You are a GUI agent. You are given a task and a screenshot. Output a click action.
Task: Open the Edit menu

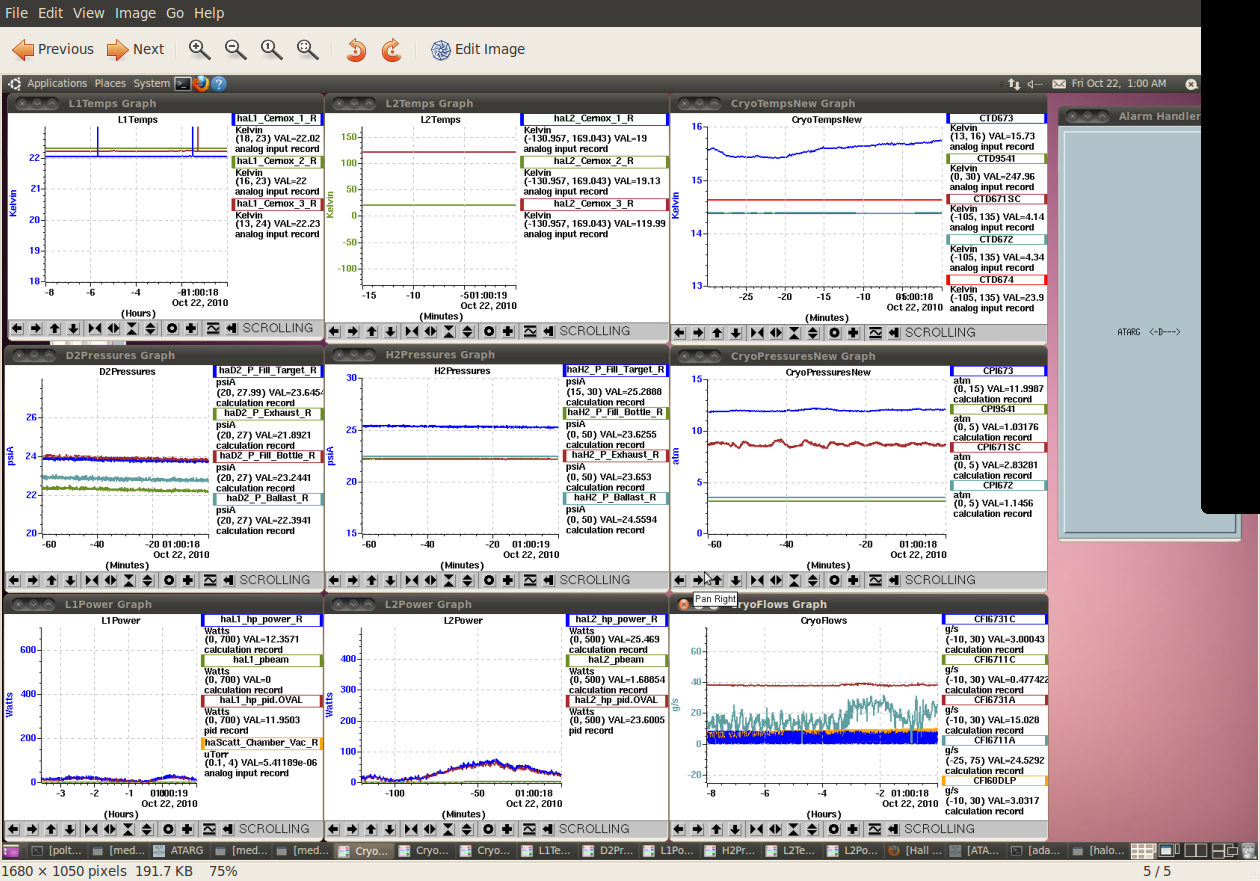coord(49,13)
